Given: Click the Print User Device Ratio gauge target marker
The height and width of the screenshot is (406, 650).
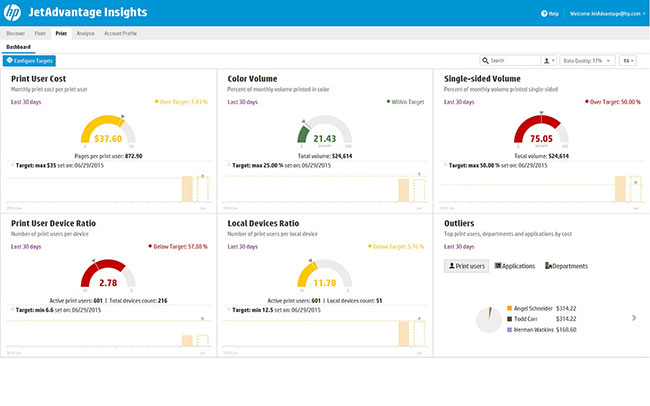Looking at the screenshot, I should [94, 260].
